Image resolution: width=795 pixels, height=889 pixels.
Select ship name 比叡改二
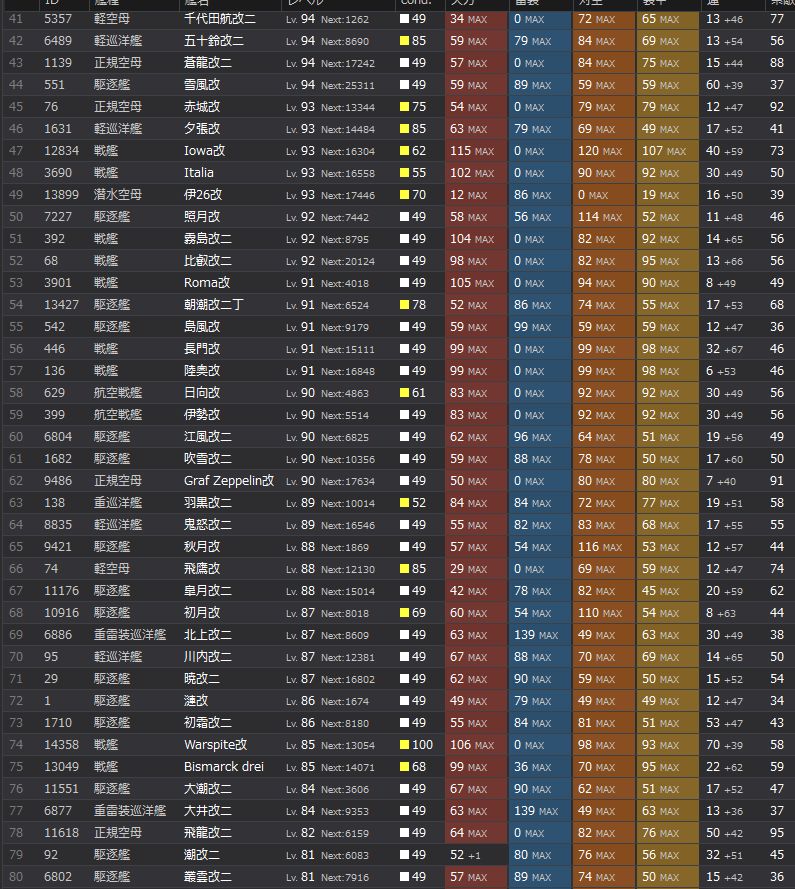click(208, 261)
